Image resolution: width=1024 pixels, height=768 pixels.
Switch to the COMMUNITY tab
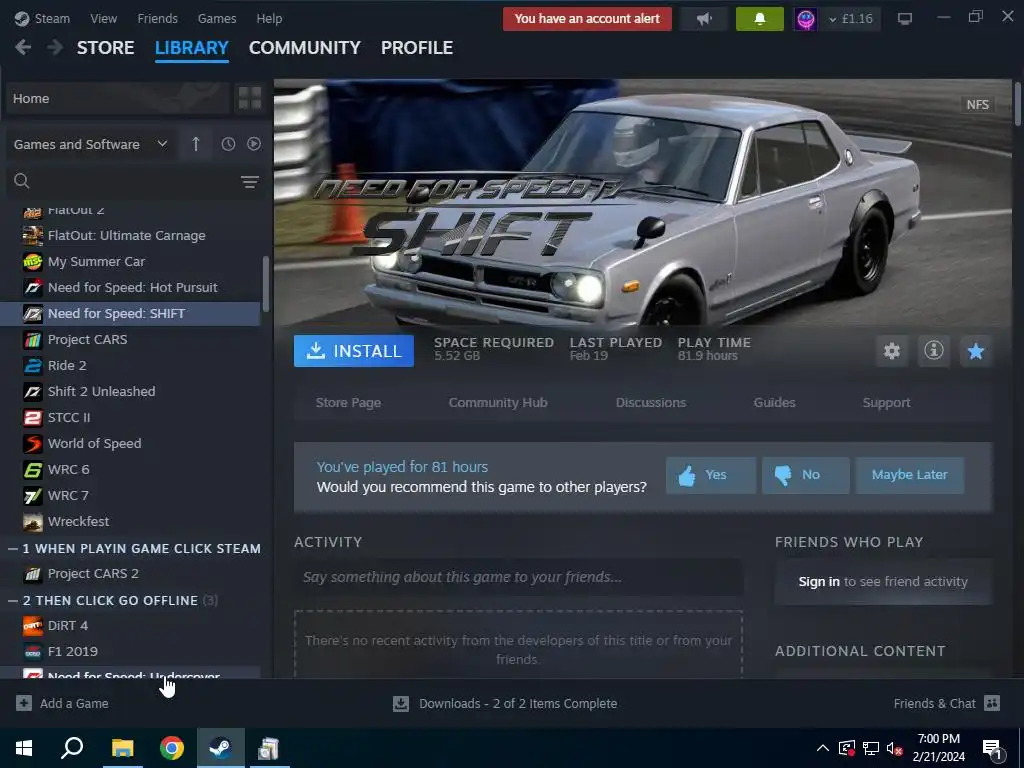click(304, 48)
